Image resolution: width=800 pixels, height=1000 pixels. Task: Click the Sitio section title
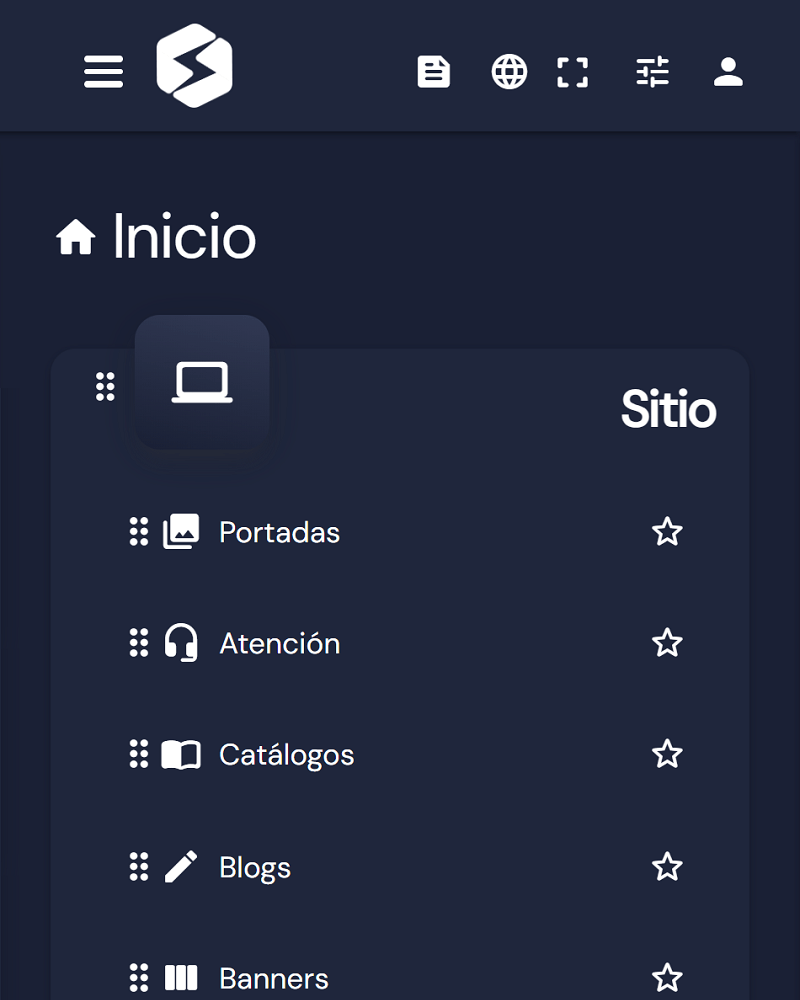[669, 409]
